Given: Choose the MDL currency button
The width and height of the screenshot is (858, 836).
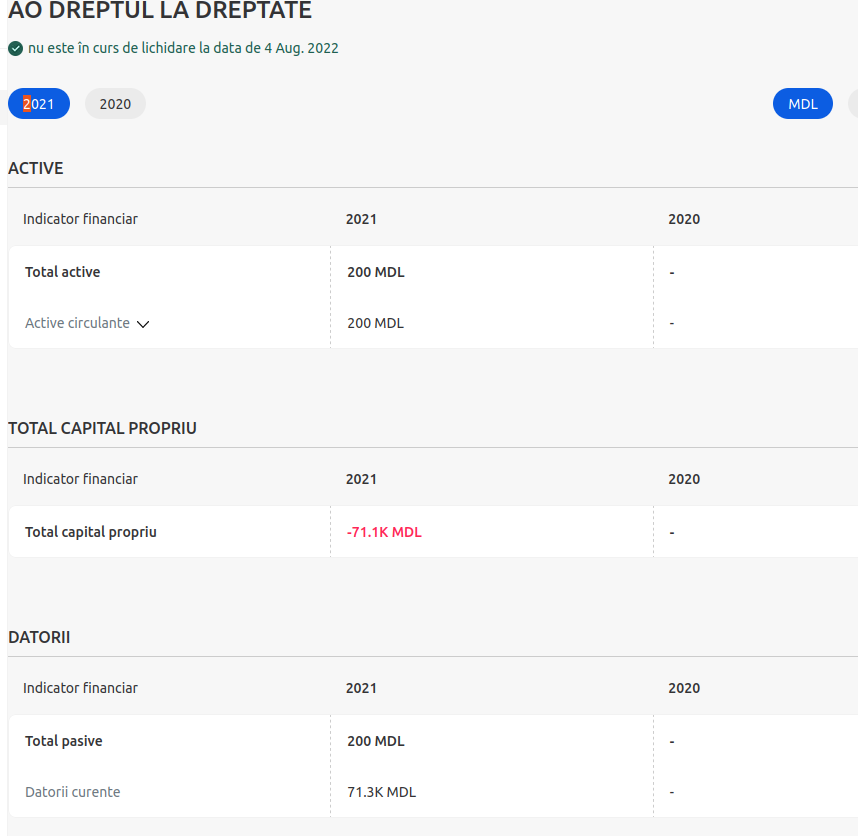Looking at the screenshot, I should click(x=803, y=104).
